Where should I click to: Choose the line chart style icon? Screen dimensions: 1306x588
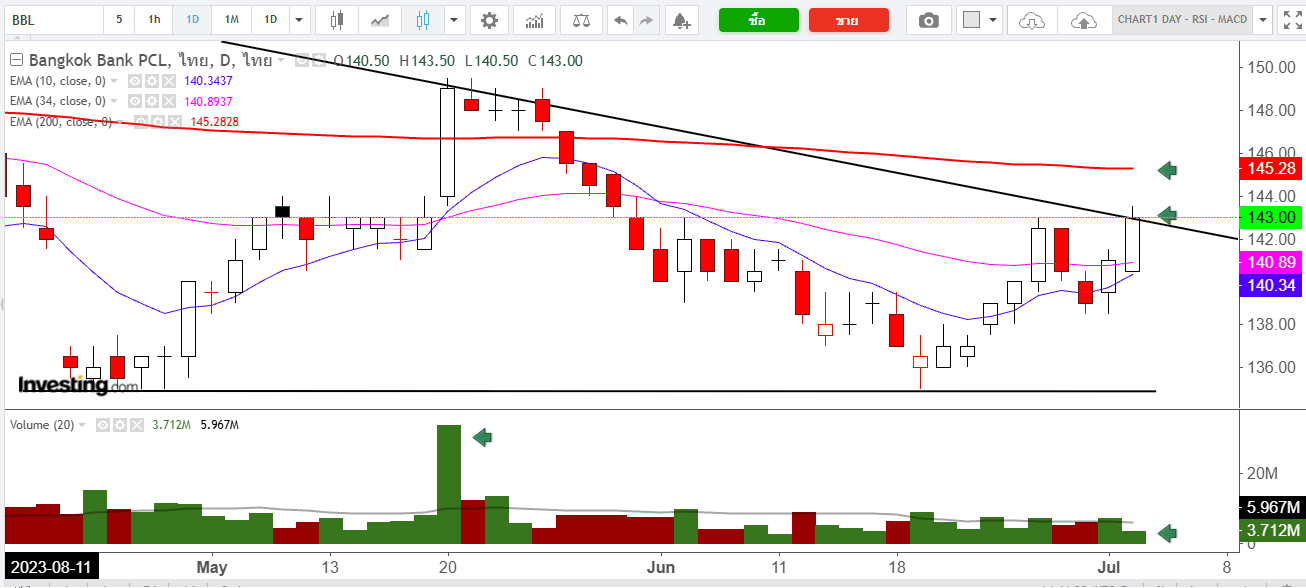(x=380, y=19)
